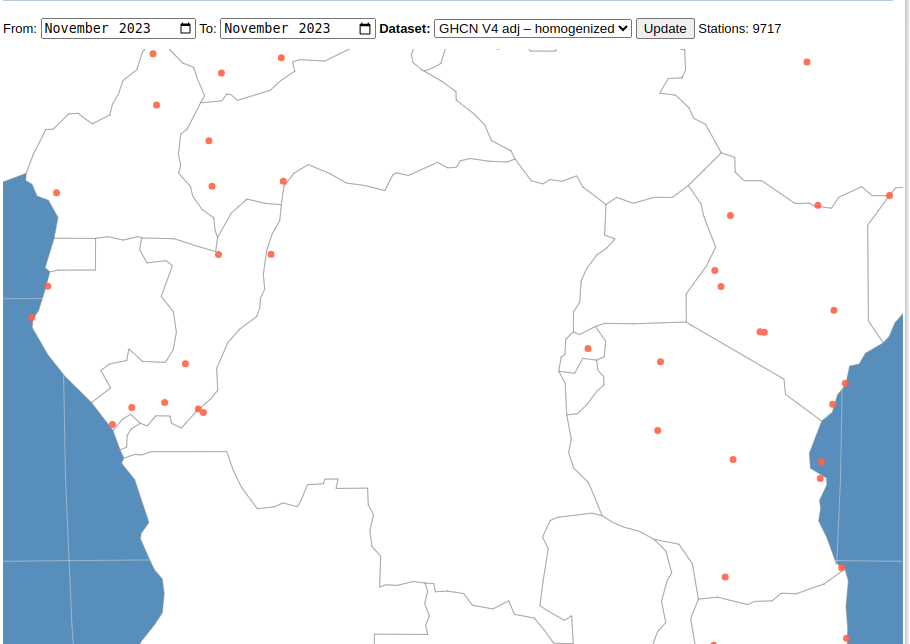Click the month text in the To field
Viewport: 910px width, 644px height.
point(257,29)
